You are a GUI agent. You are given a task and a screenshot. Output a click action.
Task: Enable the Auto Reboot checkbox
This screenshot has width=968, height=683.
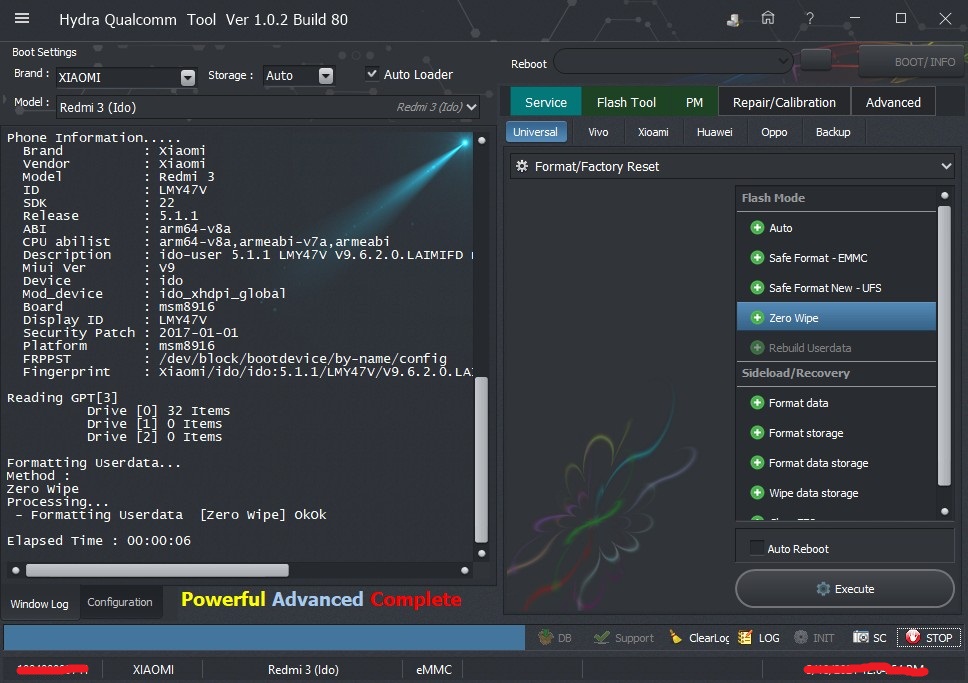756,548
